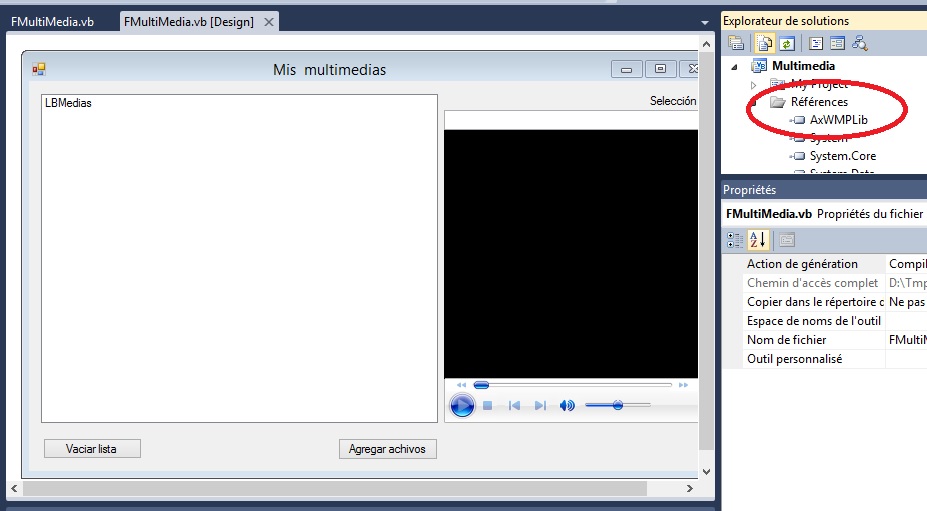Expand the My Project node

click(x=754, y=85)
